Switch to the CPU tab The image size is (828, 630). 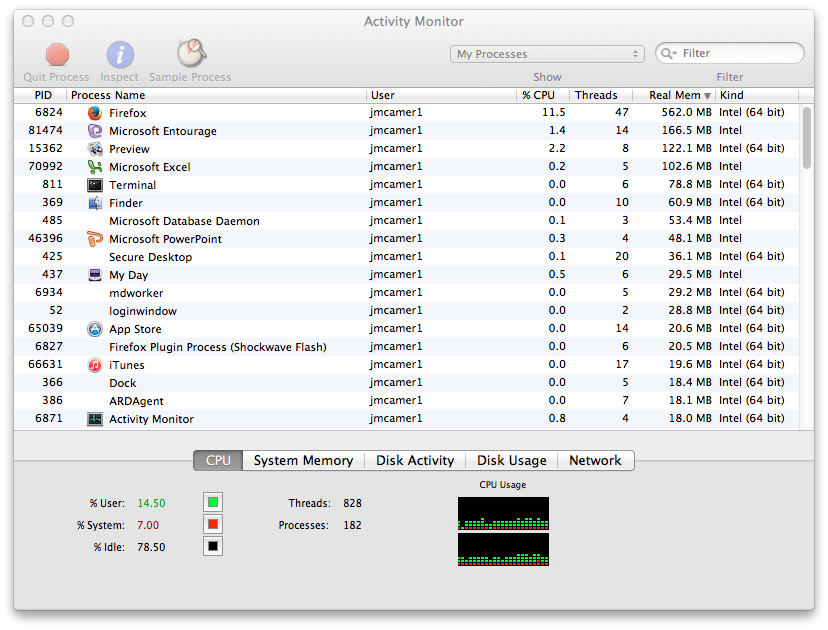218,460
